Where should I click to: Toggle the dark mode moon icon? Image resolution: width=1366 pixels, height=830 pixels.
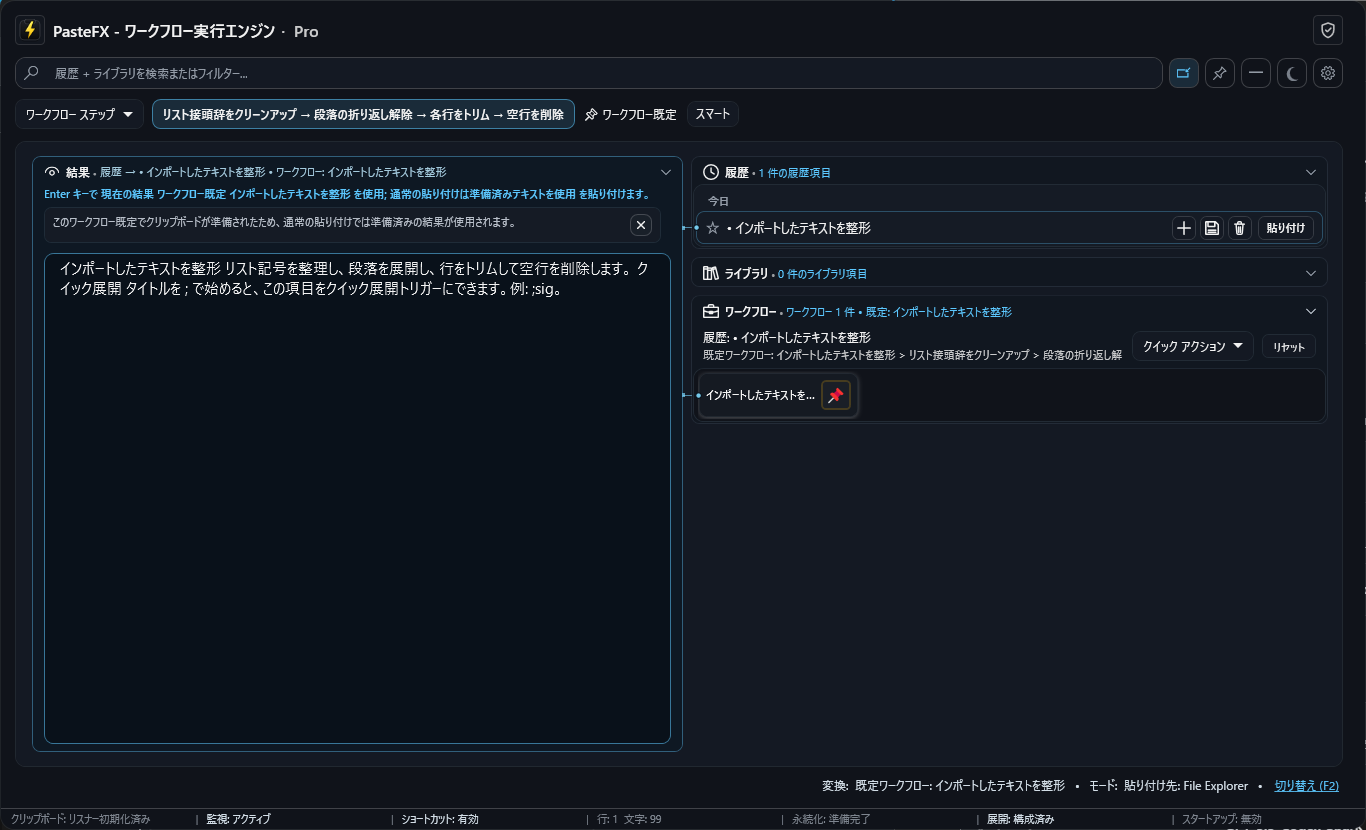(1292, 73)
